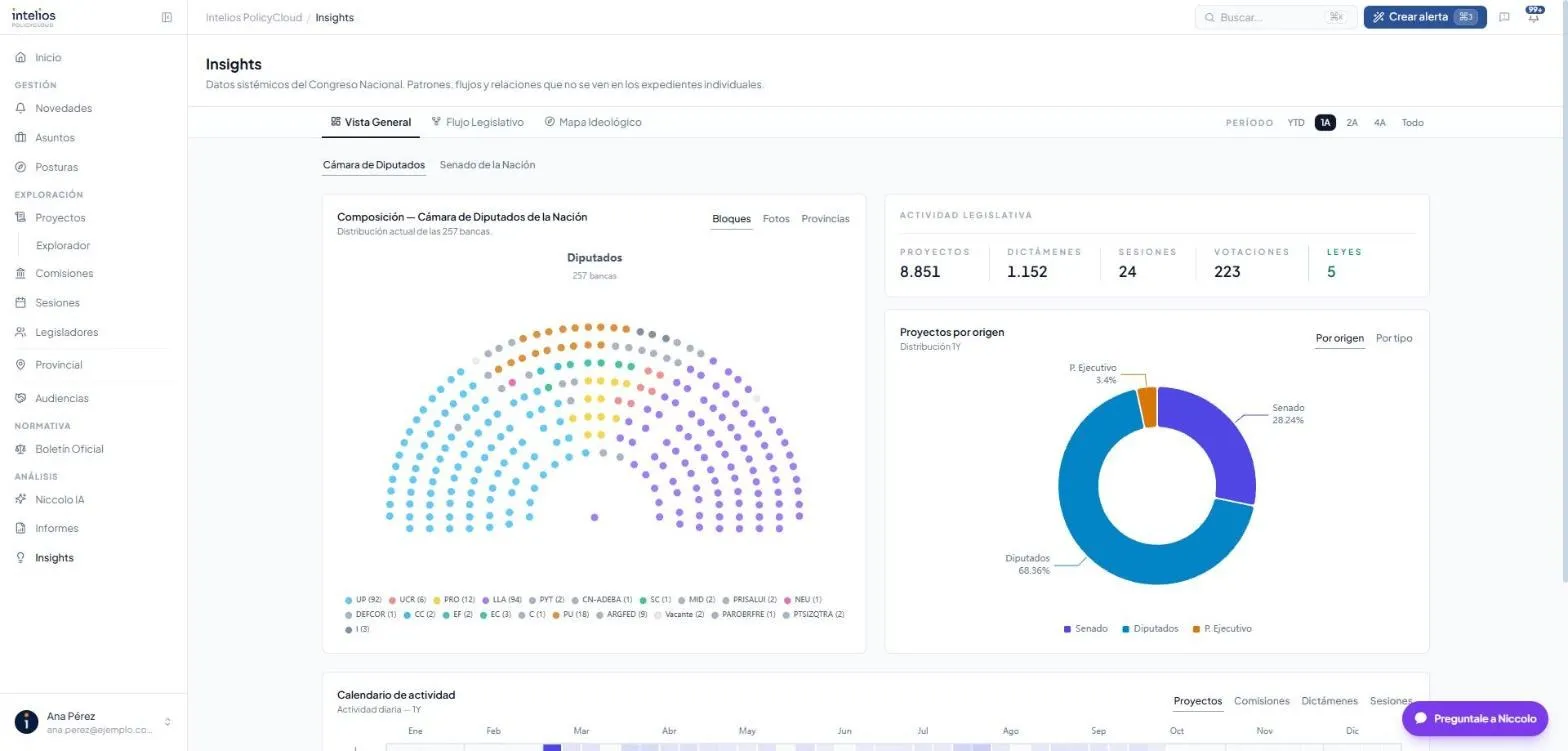
Task: Click the Asuntos briefcase icon
Action: [x=21, y=138]
